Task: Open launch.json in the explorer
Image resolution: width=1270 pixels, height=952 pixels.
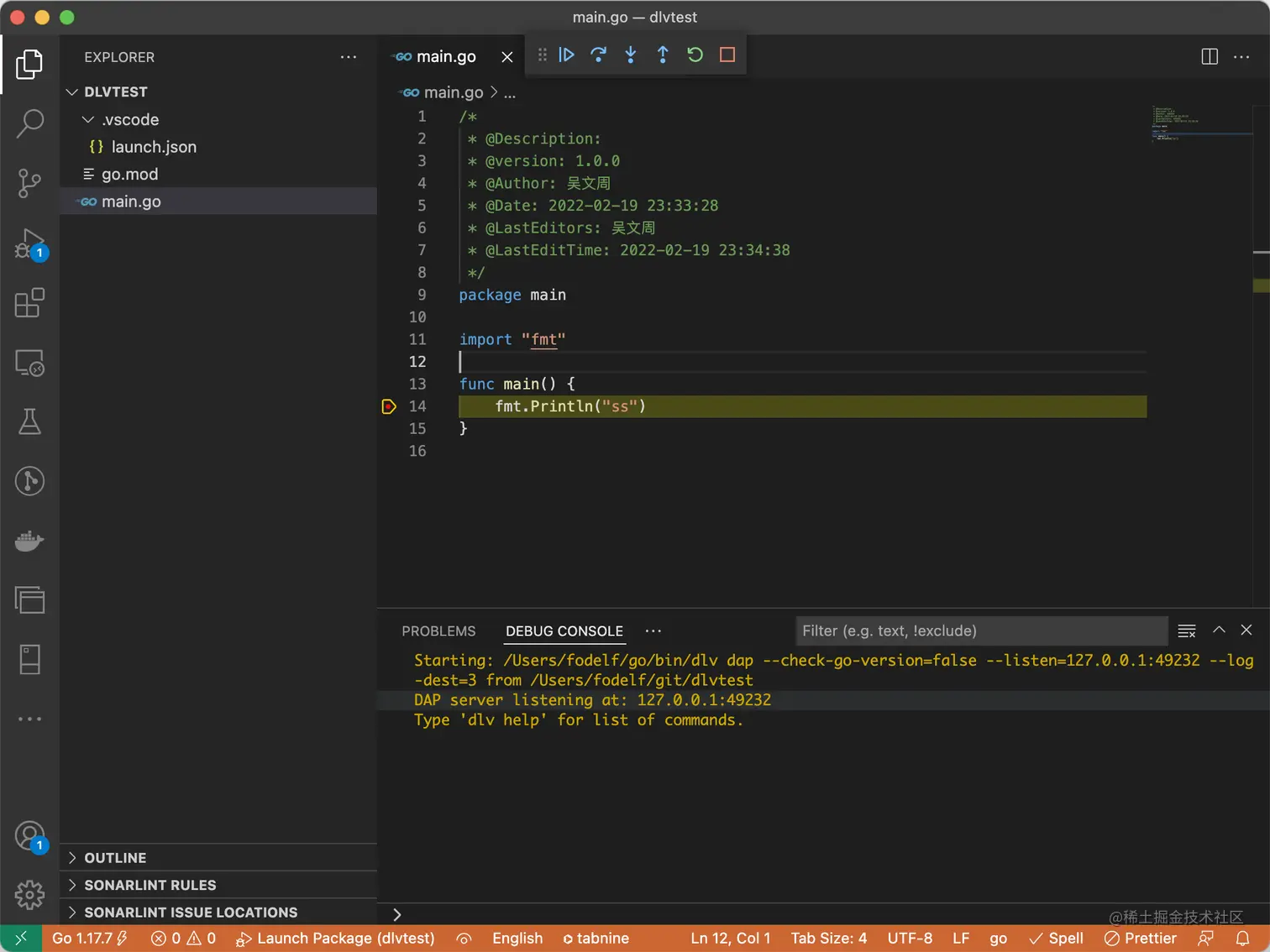Action: pyautogui.click(x=218, y=147)
